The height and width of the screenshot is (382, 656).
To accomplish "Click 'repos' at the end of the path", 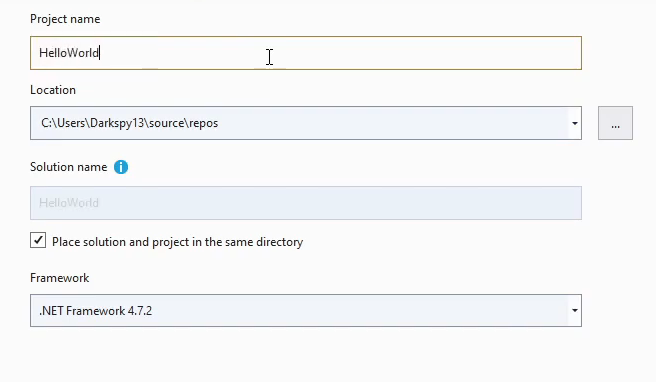I will 204,123.
